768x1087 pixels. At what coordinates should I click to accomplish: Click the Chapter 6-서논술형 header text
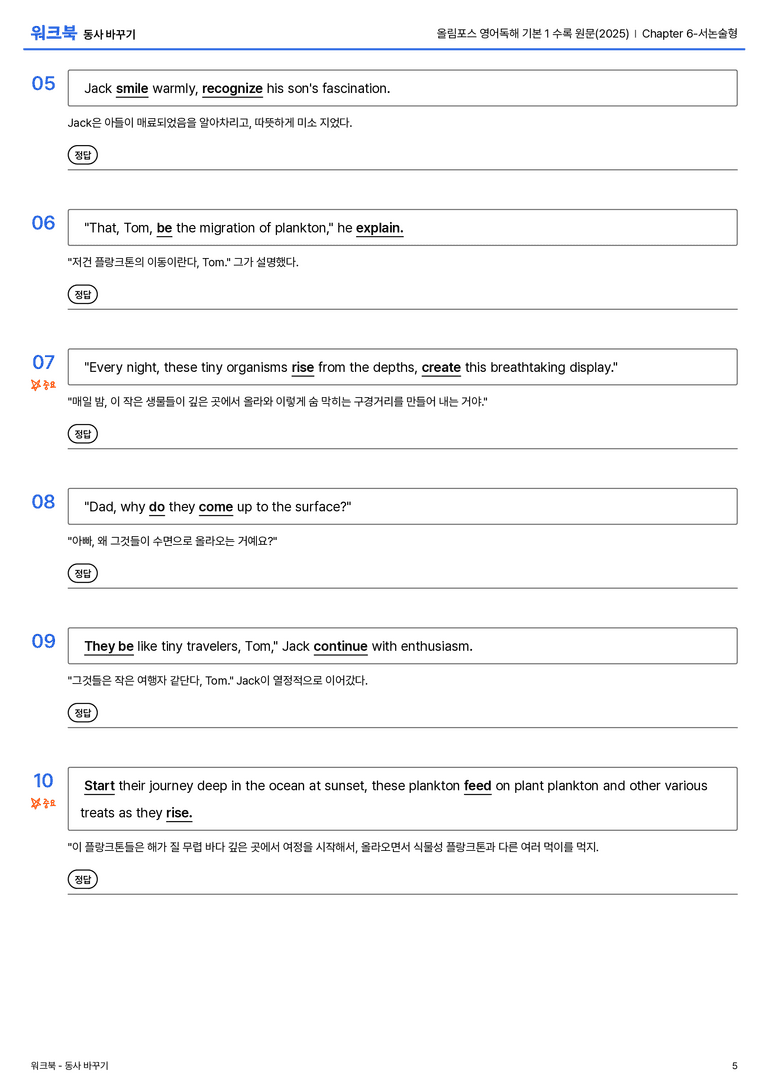pos(690,33)
